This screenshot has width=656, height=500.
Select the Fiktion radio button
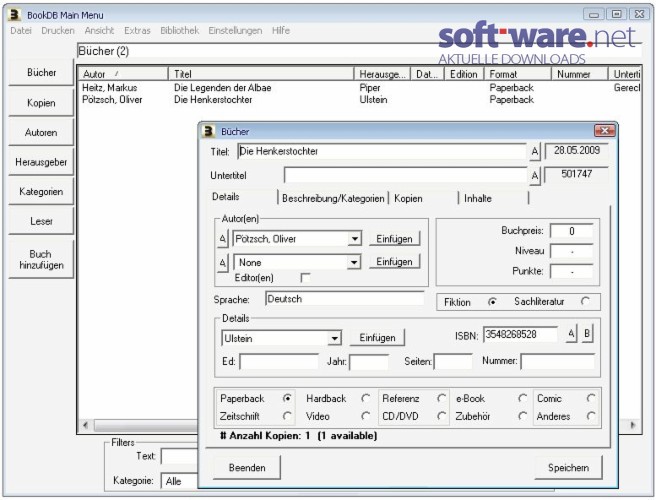click(x=492, y=302)
